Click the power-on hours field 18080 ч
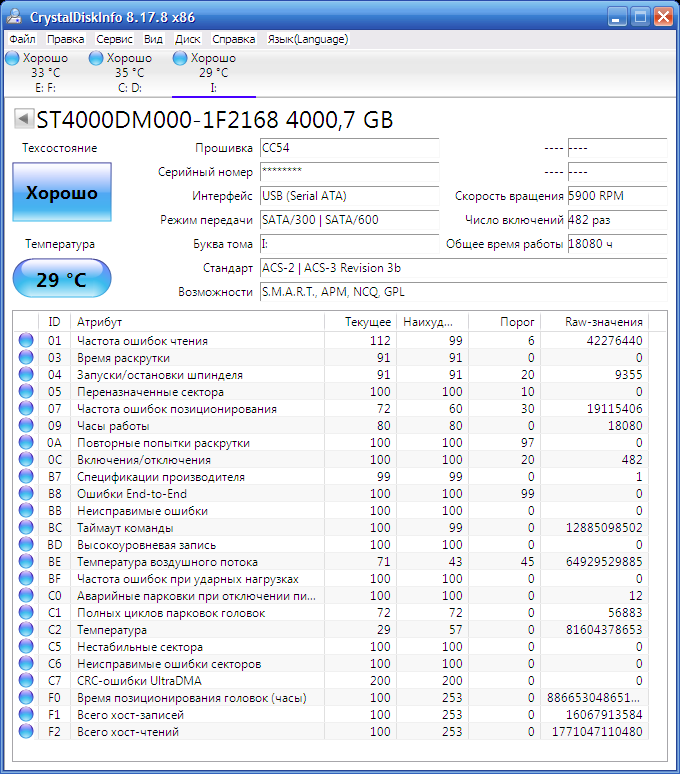Screen dimensions: 680x774 617,244
